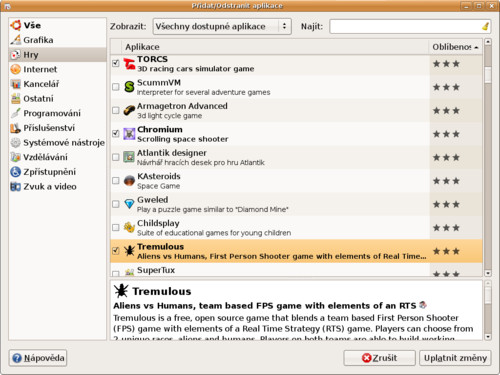Click the Gweled diamond icon
This screenshot has width=500, height=375.
tap(129, 204)
